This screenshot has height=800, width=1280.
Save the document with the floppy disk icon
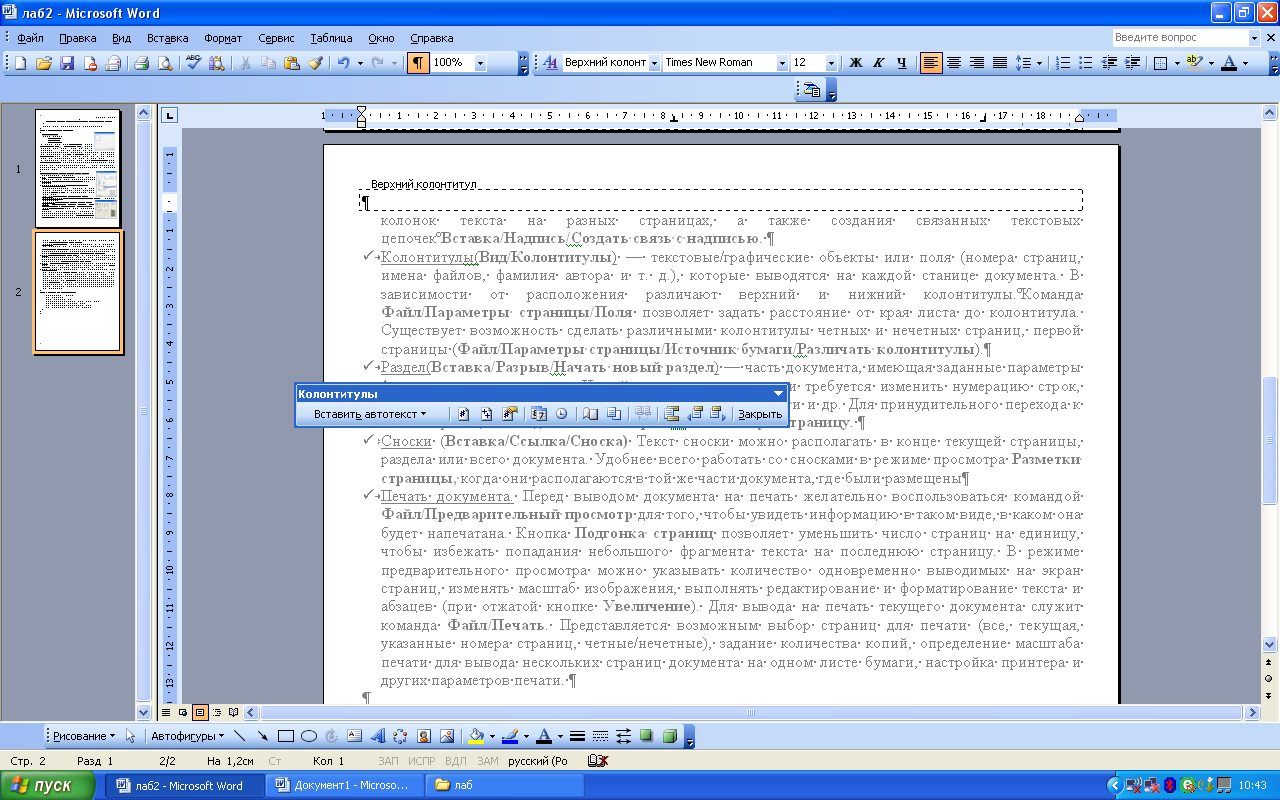click(67, 63)
